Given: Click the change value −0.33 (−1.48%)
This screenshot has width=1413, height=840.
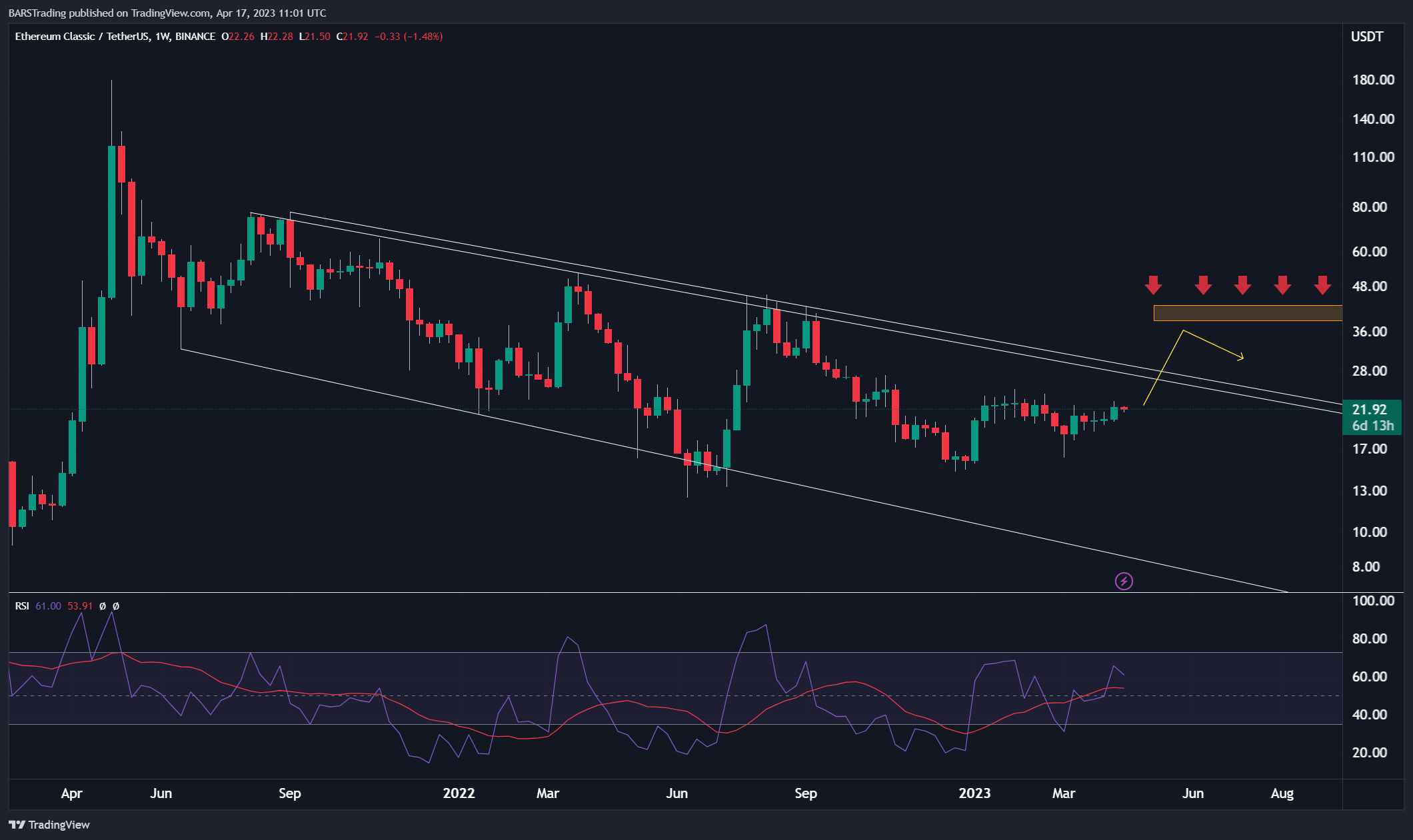Looking at the screenshot, I should [409, 37].
